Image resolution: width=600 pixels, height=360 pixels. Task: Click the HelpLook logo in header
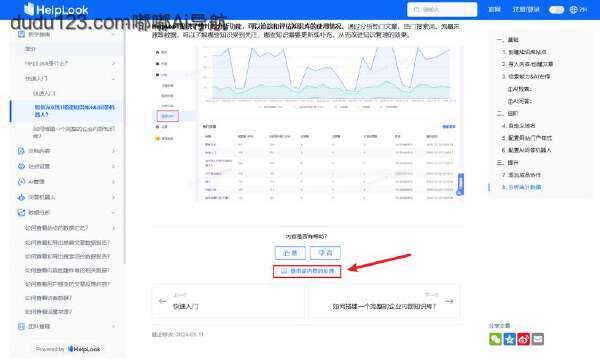pos(56,9)
